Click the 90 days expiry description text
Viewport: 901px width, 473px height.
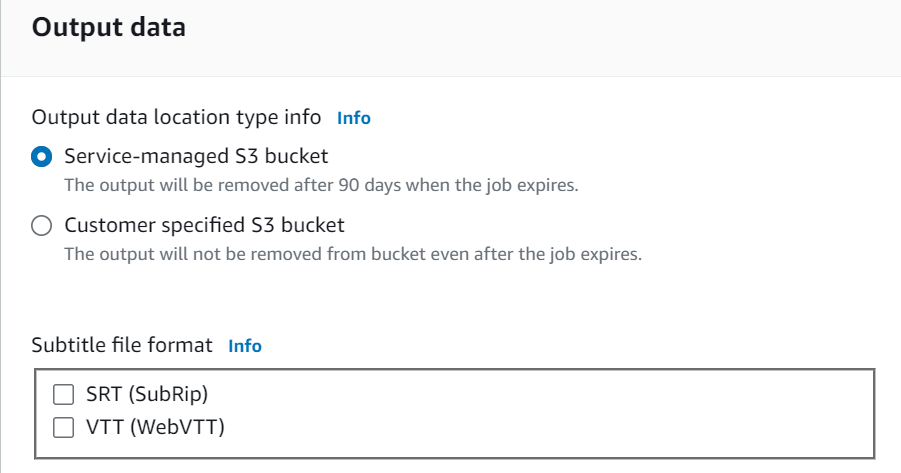coord(321,185)
